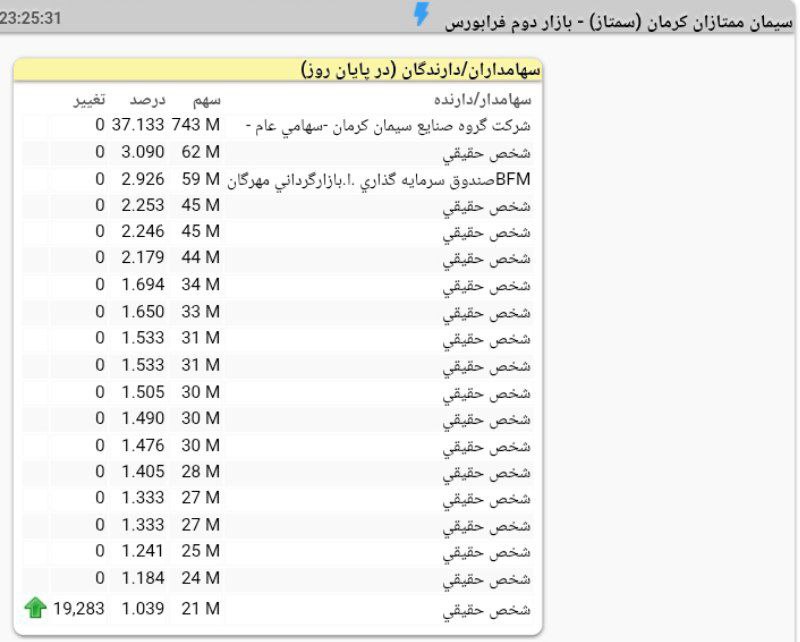800x642 pixels.
Task: Click the سهامدار/دارنده column header
Action: [x=483, y=99]
